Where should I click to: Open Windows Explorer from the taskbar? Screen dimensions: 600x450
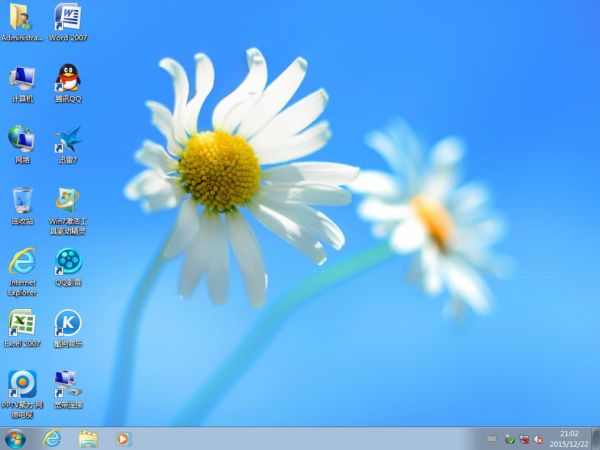(88, 438)
